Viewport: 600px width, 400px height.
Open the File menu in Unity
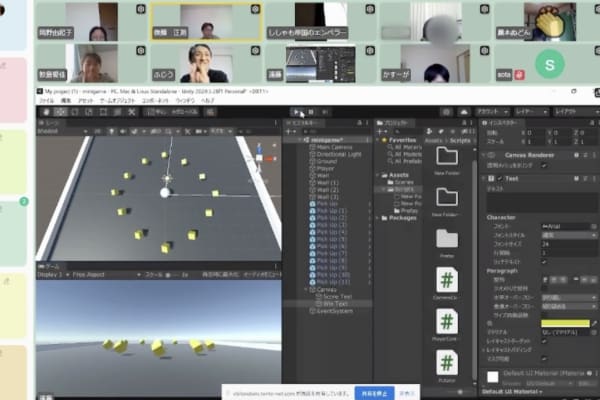46,101
